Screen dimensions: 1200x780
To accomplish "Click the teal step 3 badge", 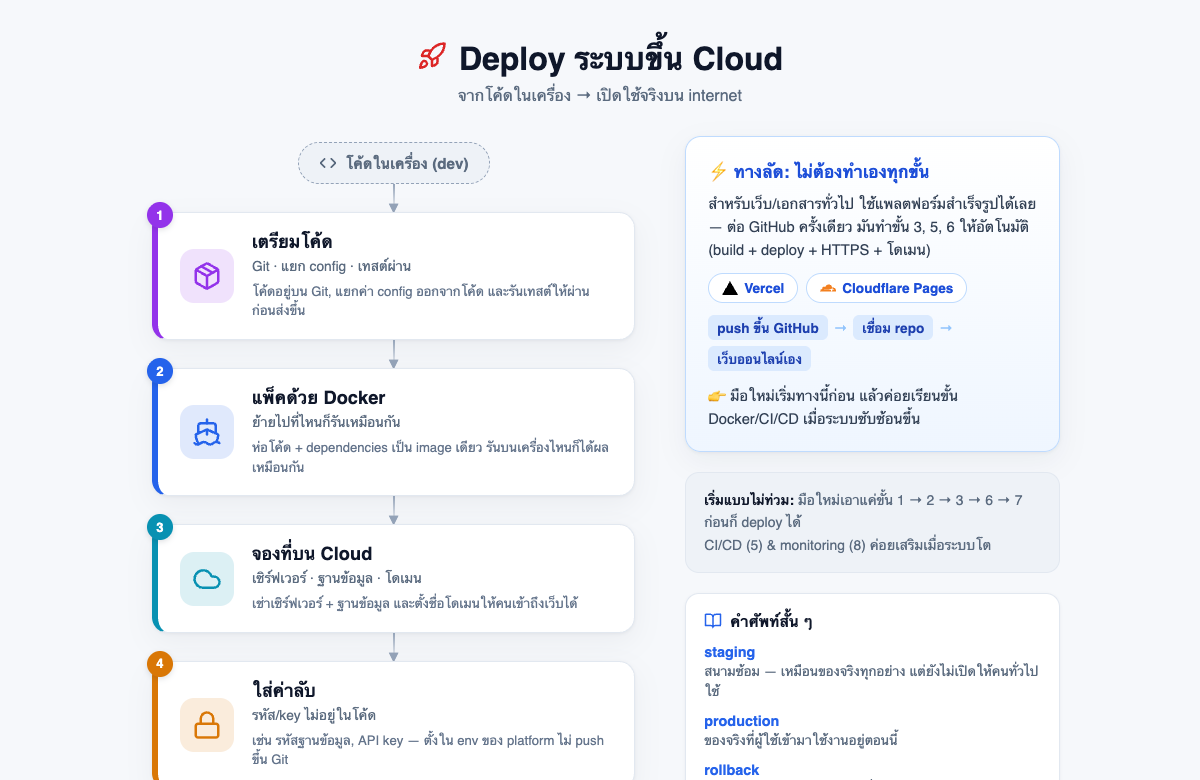I will [x=160, y=527].
